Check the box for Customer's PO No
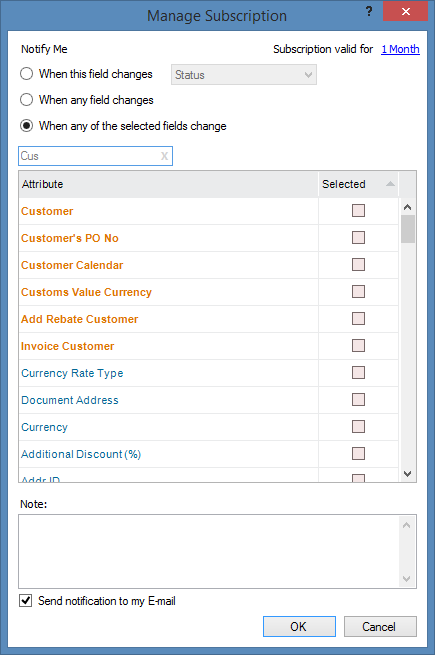Image resolution: width=435 pixels, height=655 pixels. pos(359,238)
